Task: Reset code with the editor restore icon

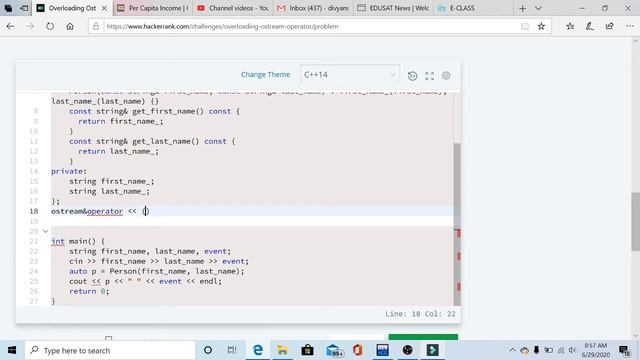Action: point(412,76)
